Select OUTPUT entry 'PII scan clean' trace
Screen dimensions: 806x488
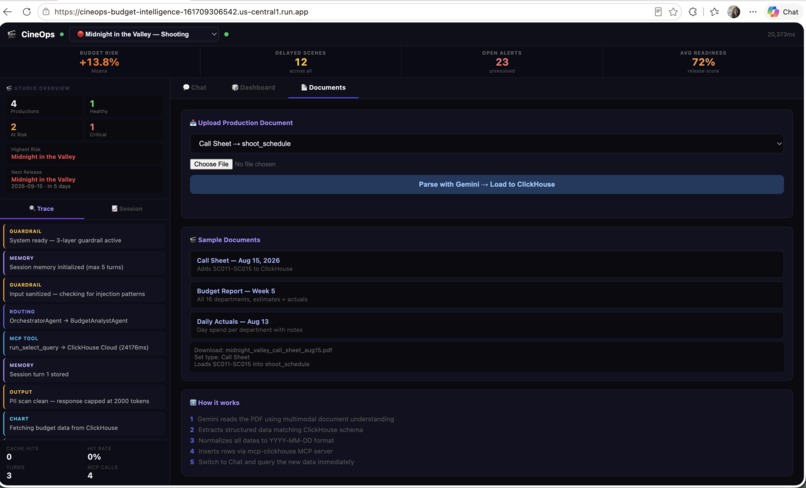[x=84, y=396]
